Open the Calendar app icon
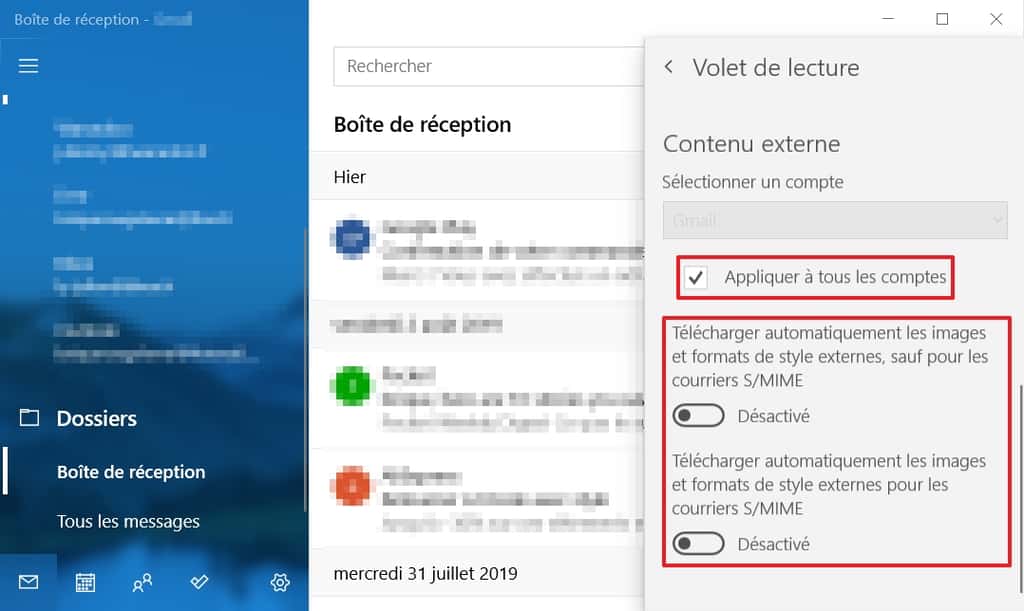The image size is (1024, 611). pyautogui.click(x=85, y=582)
